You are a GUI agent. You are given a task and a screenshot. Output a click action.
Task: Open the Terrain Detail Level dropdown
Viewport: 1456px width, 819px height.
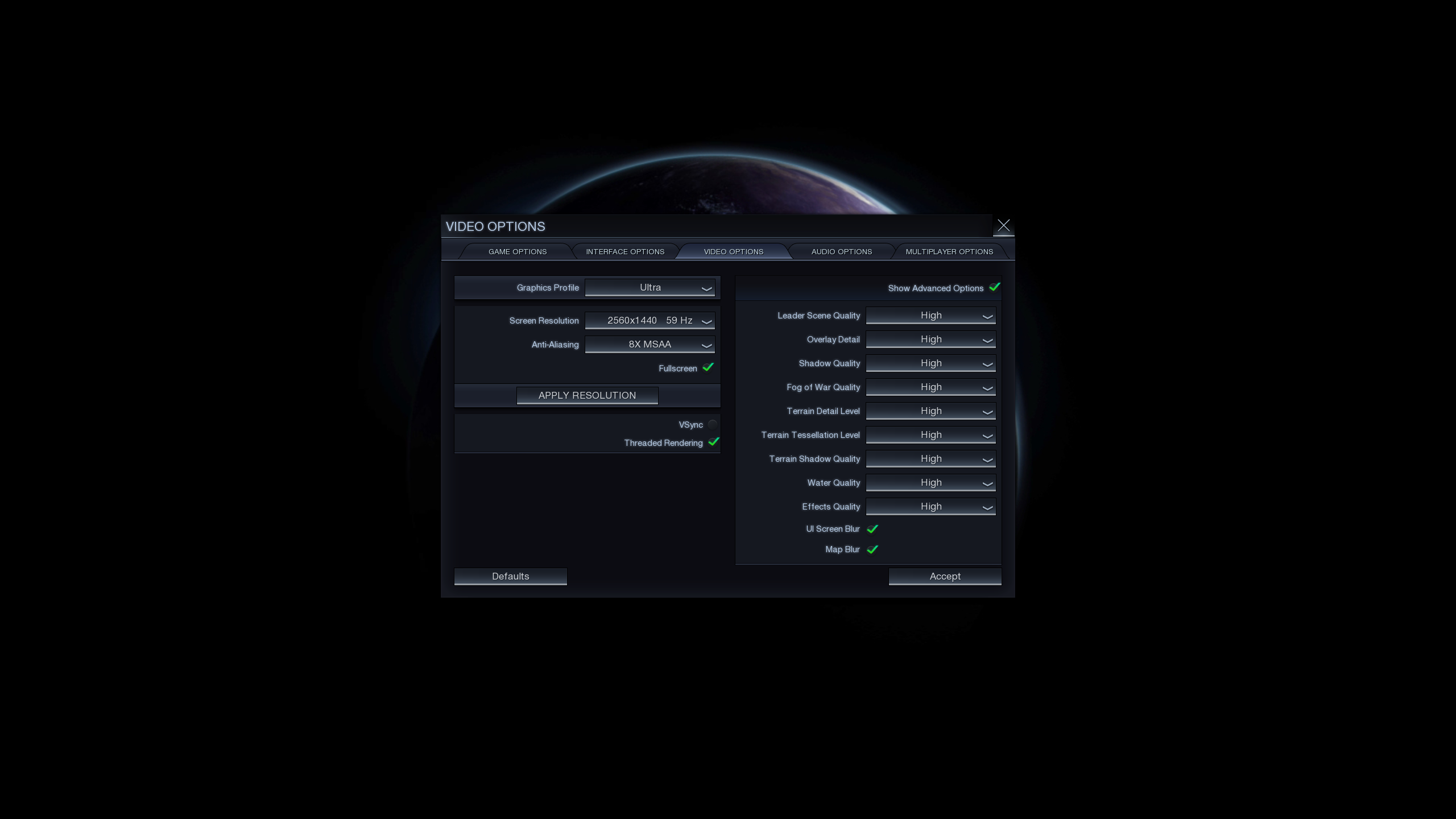click(x=930, y=411)
